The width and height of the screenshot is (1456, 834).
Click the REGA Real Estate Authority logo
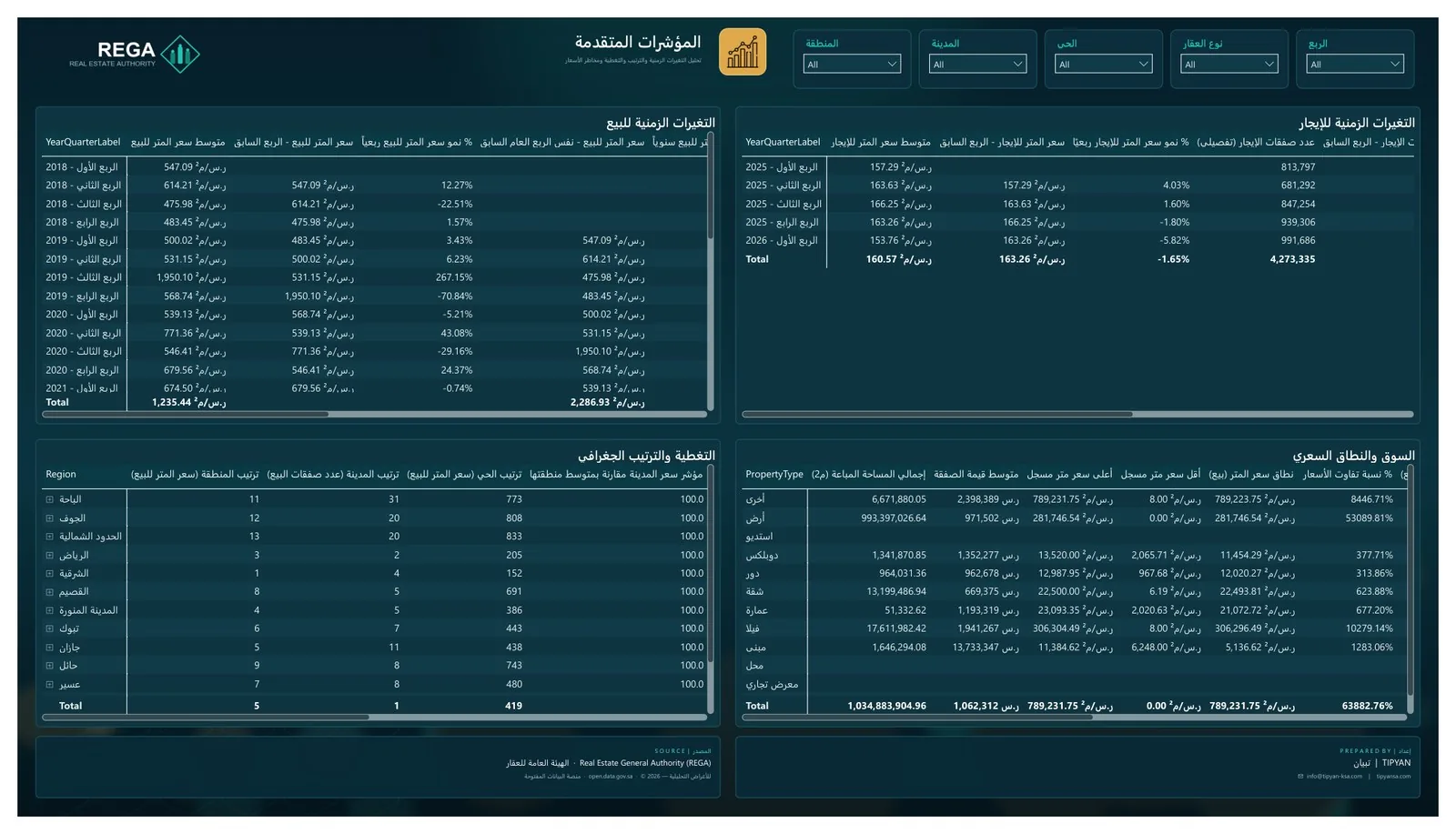135,54
